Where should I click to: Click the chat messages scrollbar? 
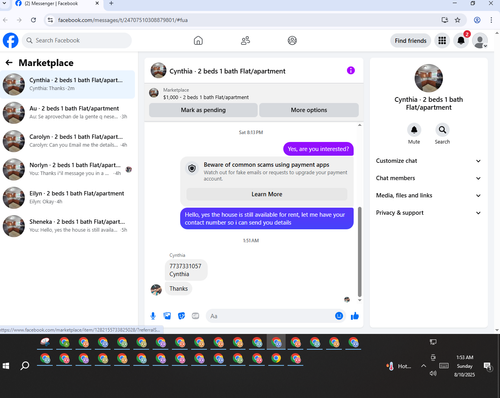(x=360, y=252)
